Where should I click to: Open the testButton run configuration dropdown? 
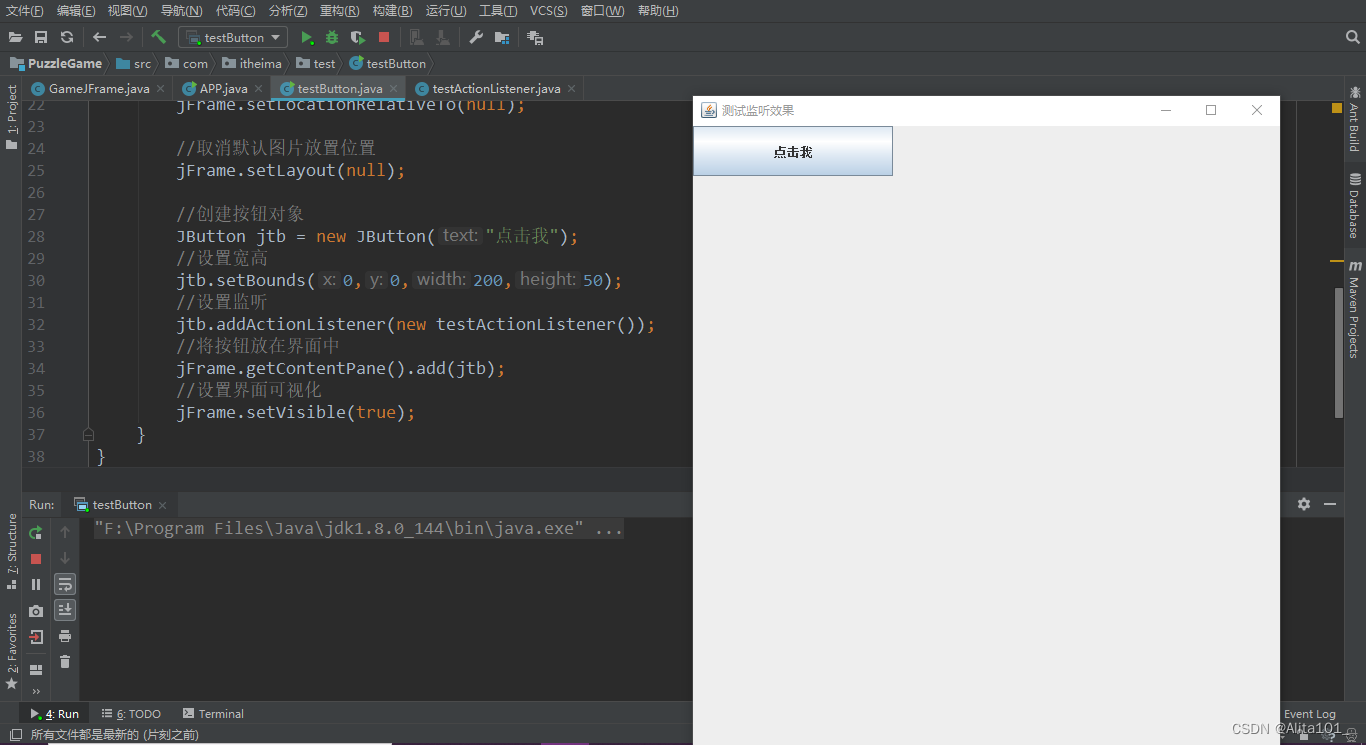[233, 37]
